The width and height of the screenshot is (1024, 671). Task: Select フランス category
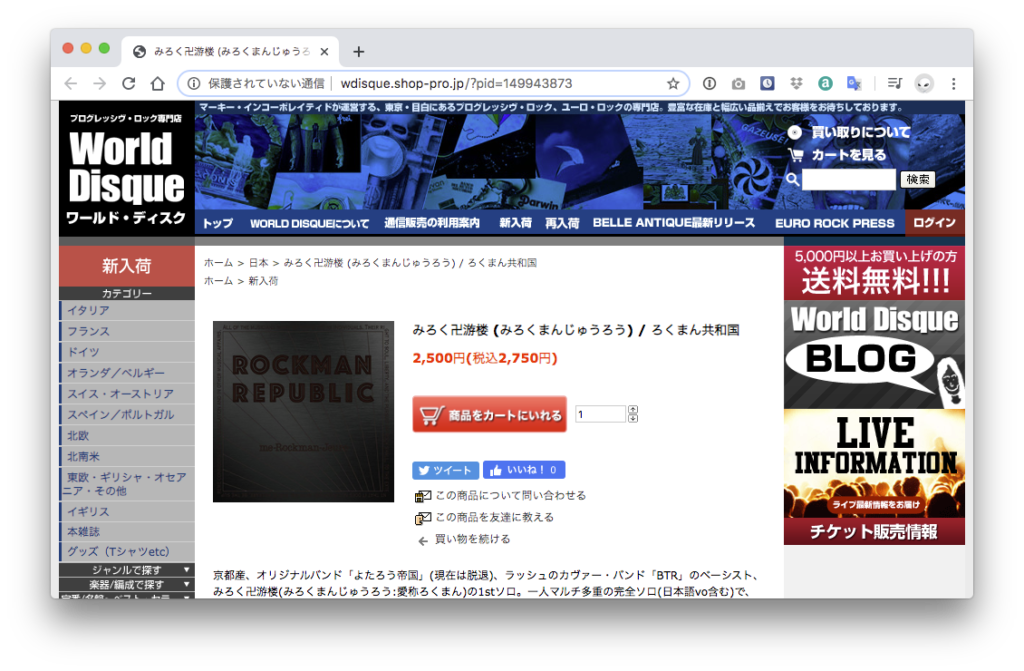127,331
